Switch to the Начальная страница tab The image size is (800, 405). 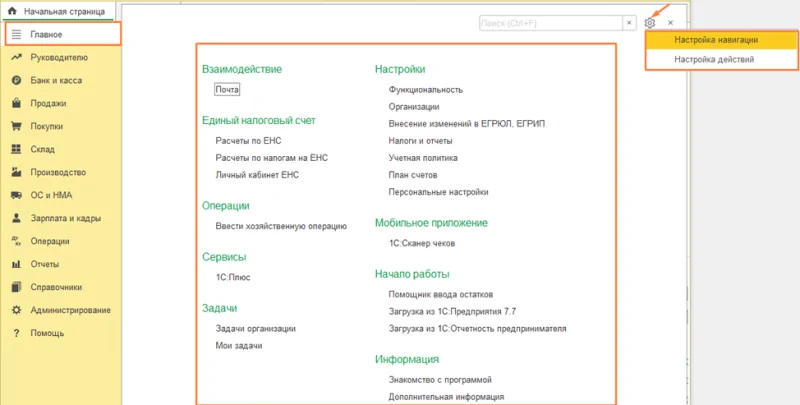[58, 11]
